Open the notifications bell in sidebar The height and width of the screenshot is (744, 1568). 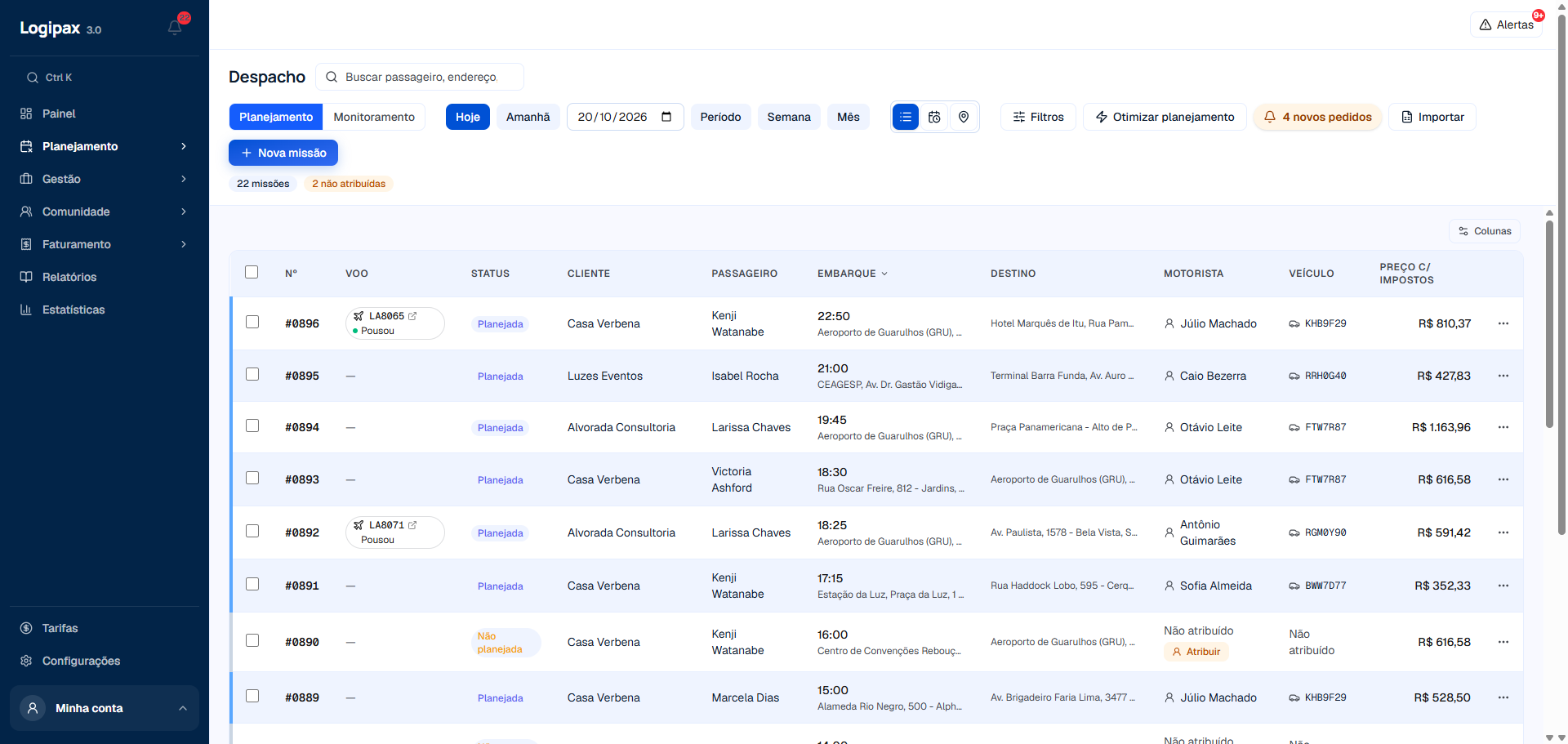pyautogui.click(x=175, y=27)
